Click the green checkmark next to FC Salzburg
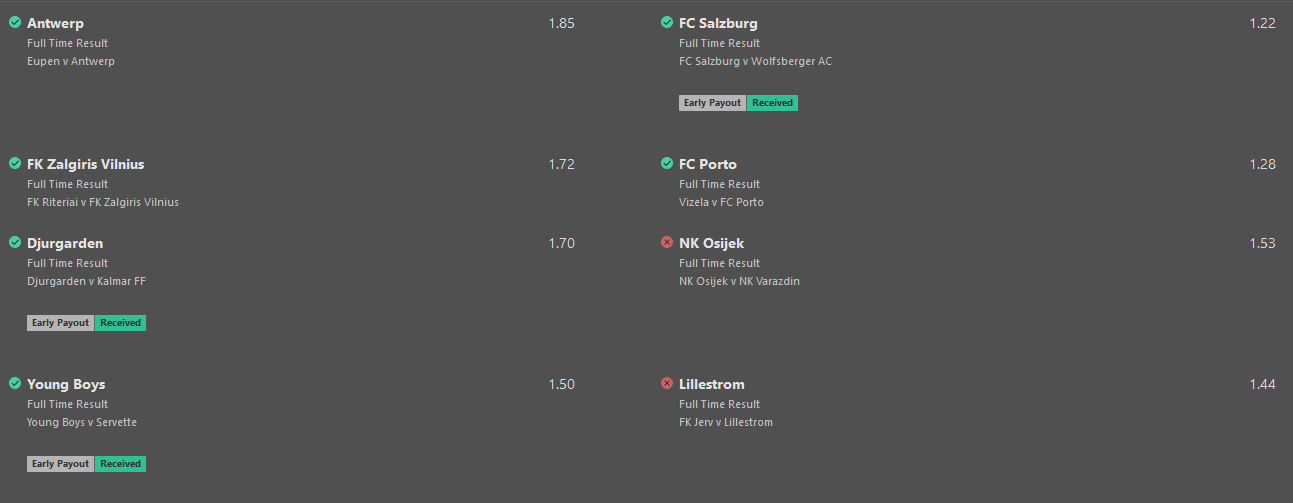Viewport: 1293px width, 503px height. 667,22
